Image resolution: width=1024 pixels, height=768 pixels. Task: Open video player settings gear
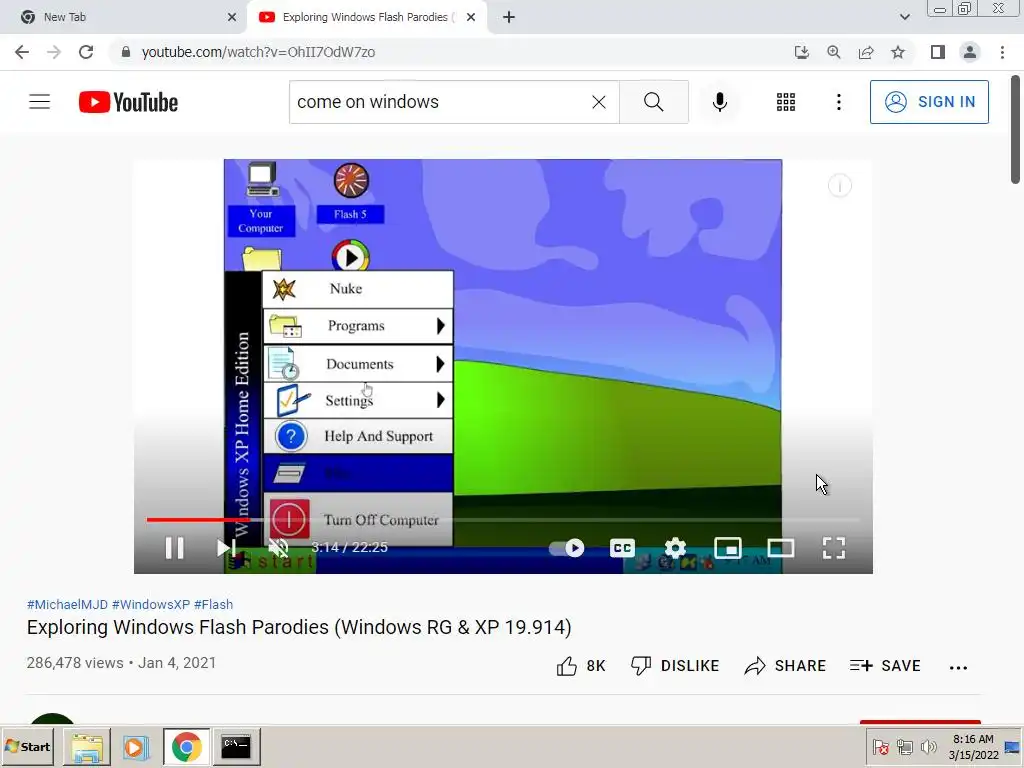675,548
